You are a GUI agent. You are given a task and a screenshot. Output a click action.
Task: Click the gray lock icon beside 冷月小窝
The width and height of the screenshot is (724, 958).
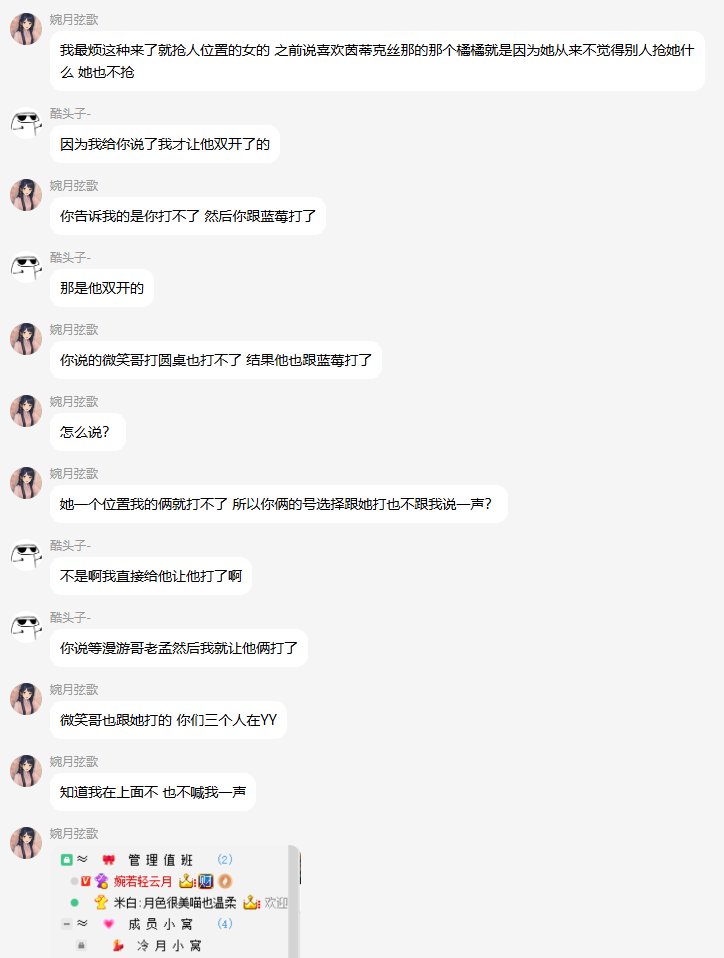pos(81,945)
